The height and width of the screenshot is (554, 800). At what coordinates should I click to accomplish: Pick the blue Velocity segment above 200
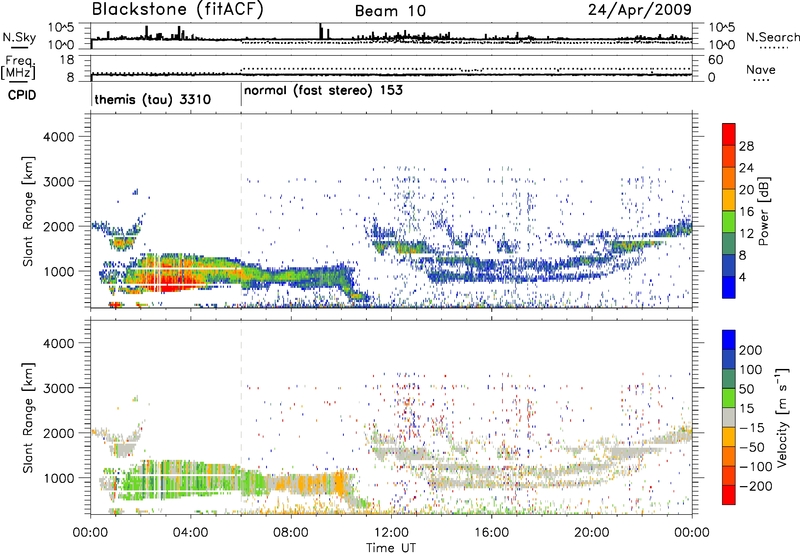(729, 340)
